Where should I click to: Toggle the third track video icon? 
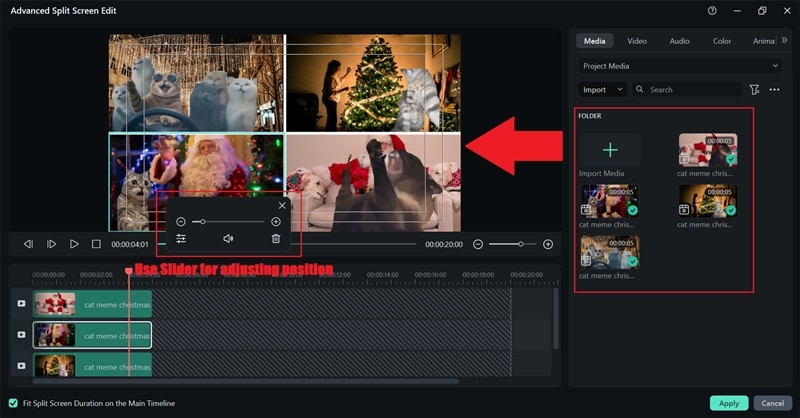point(21,366)
